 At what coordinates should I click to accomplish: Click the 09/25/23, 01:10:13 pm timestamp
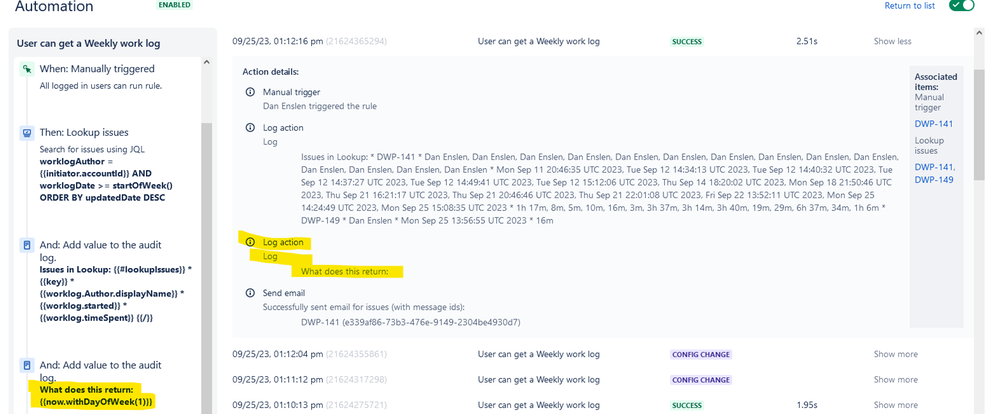278,405
